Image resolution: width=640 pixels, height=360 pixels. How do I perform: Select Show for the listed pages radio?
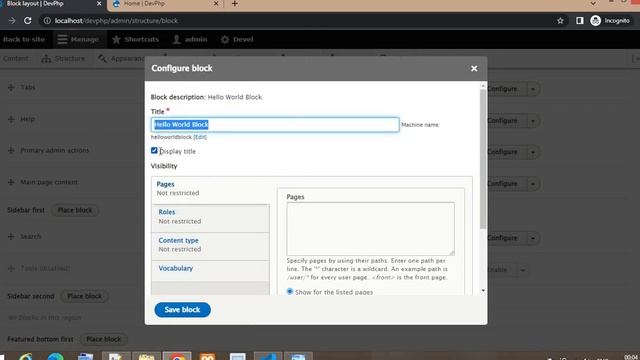pos(290,292)
